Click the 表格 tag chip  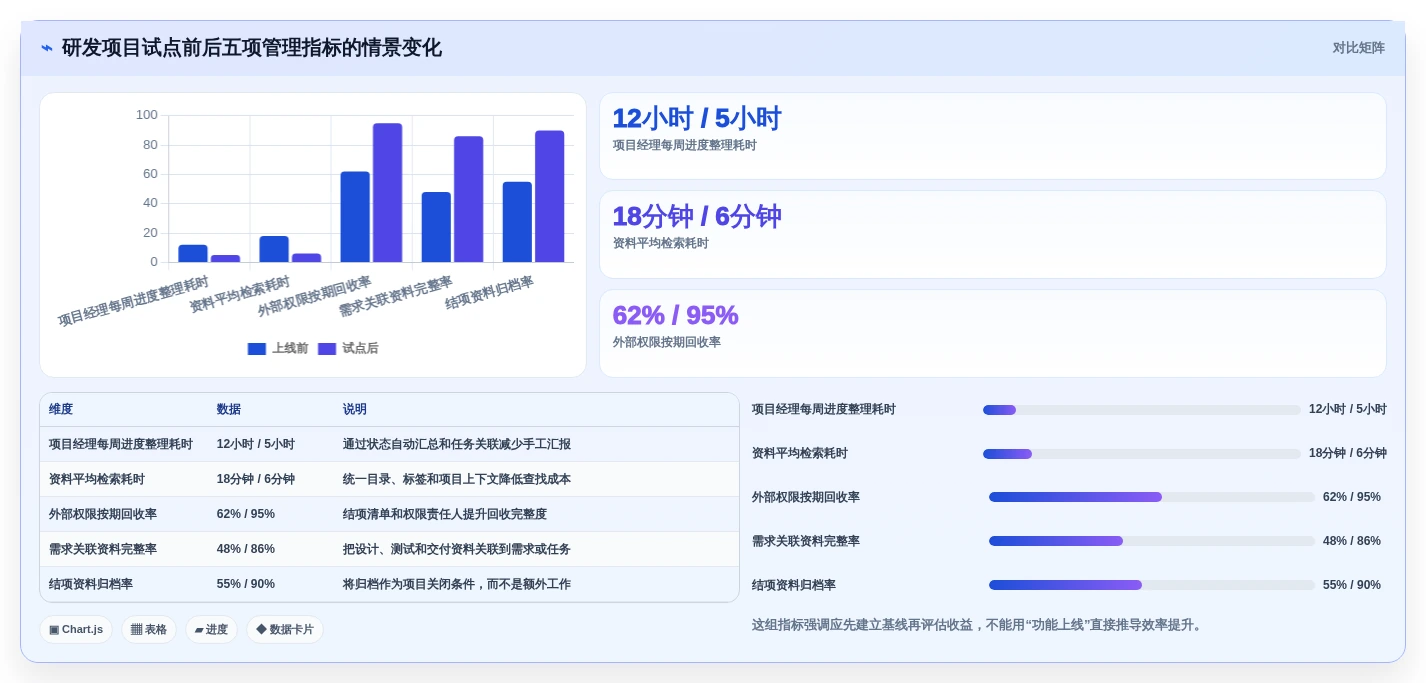point(149,629)
